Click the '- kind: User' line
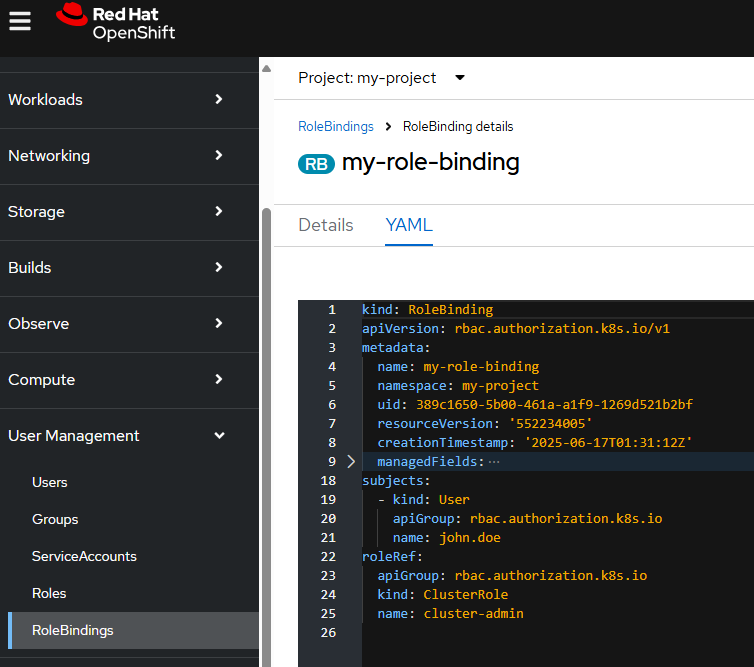This screenshot has height=667, width=754. (424, 500)
